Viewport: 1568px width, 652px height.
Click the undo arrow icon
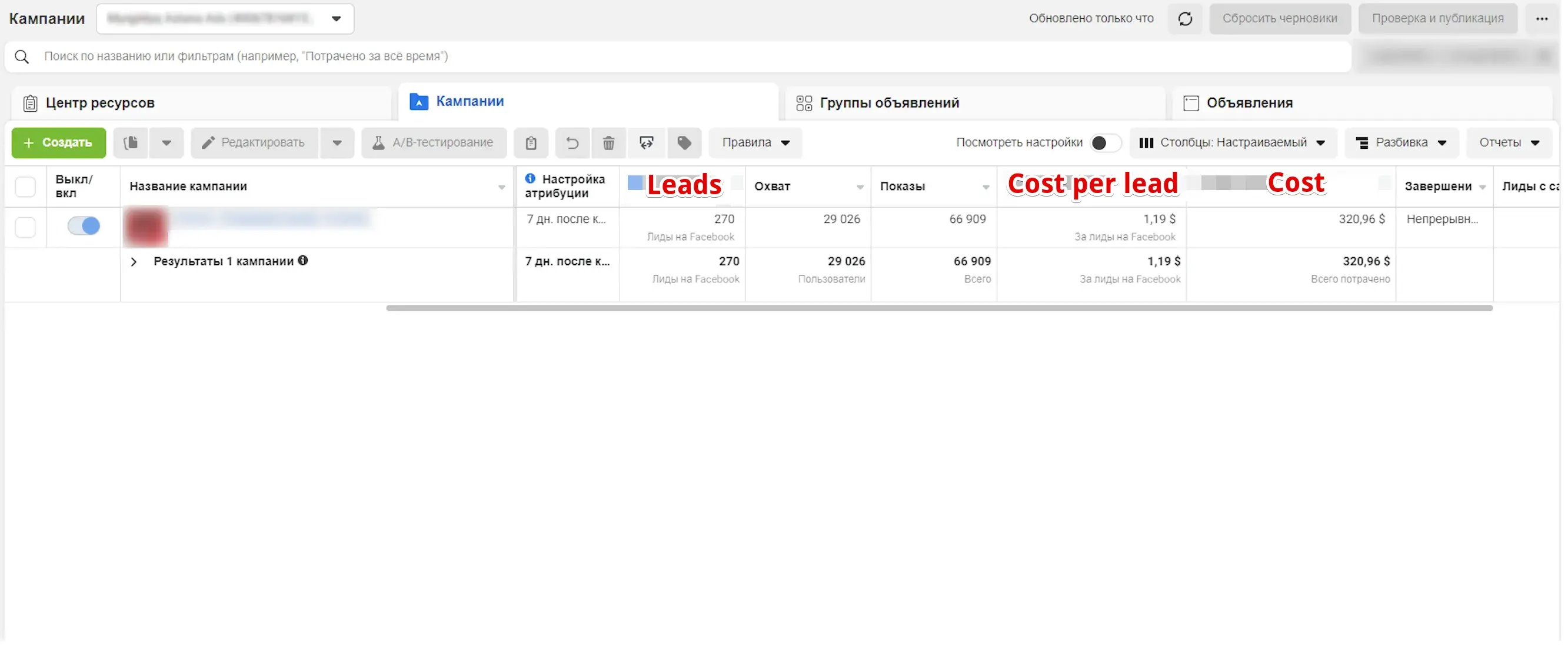pos(571,142)
